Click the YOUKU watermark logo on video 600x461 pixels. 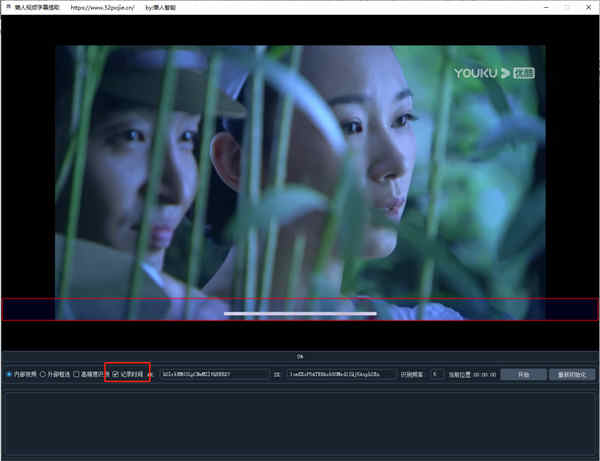pyautogui.click(x=494, y=73)
